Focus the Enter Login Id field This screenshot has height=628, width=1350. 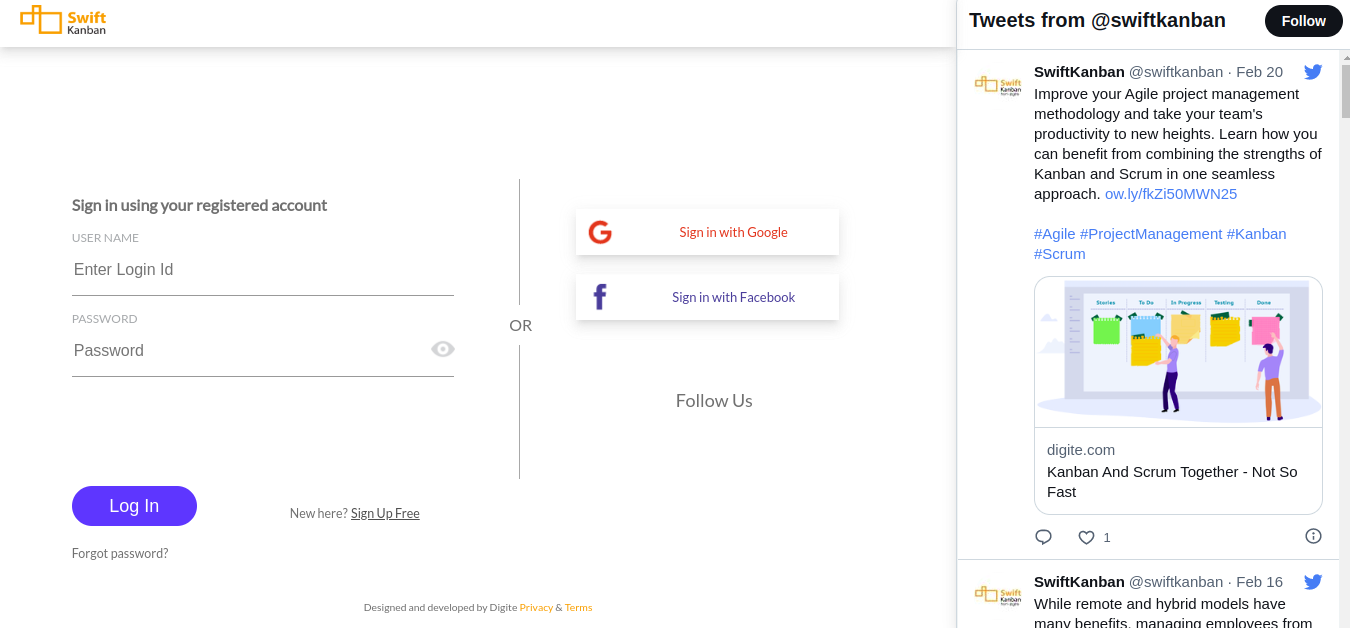(x=263, y=270)
